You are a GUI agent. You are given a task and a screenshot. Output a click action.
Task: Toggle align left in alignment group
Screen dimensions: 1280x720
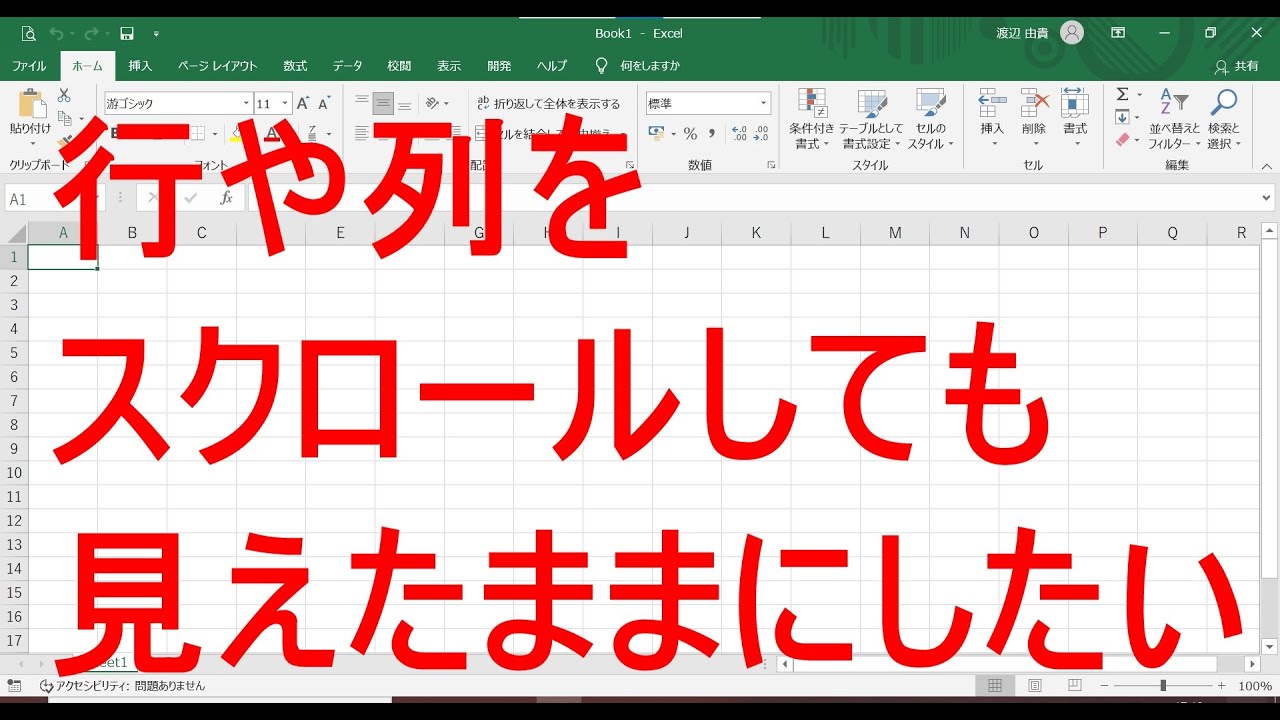coord(362,133)
